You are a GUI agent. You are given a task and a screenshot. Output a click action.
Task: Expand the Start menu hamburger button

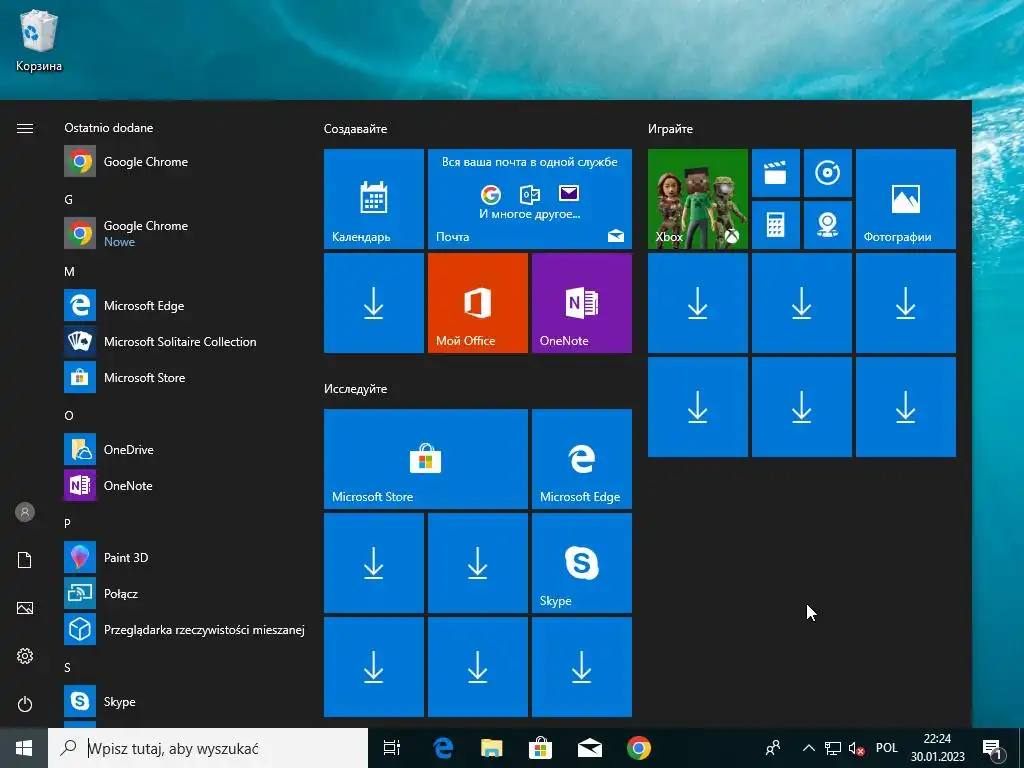(25, 128)
